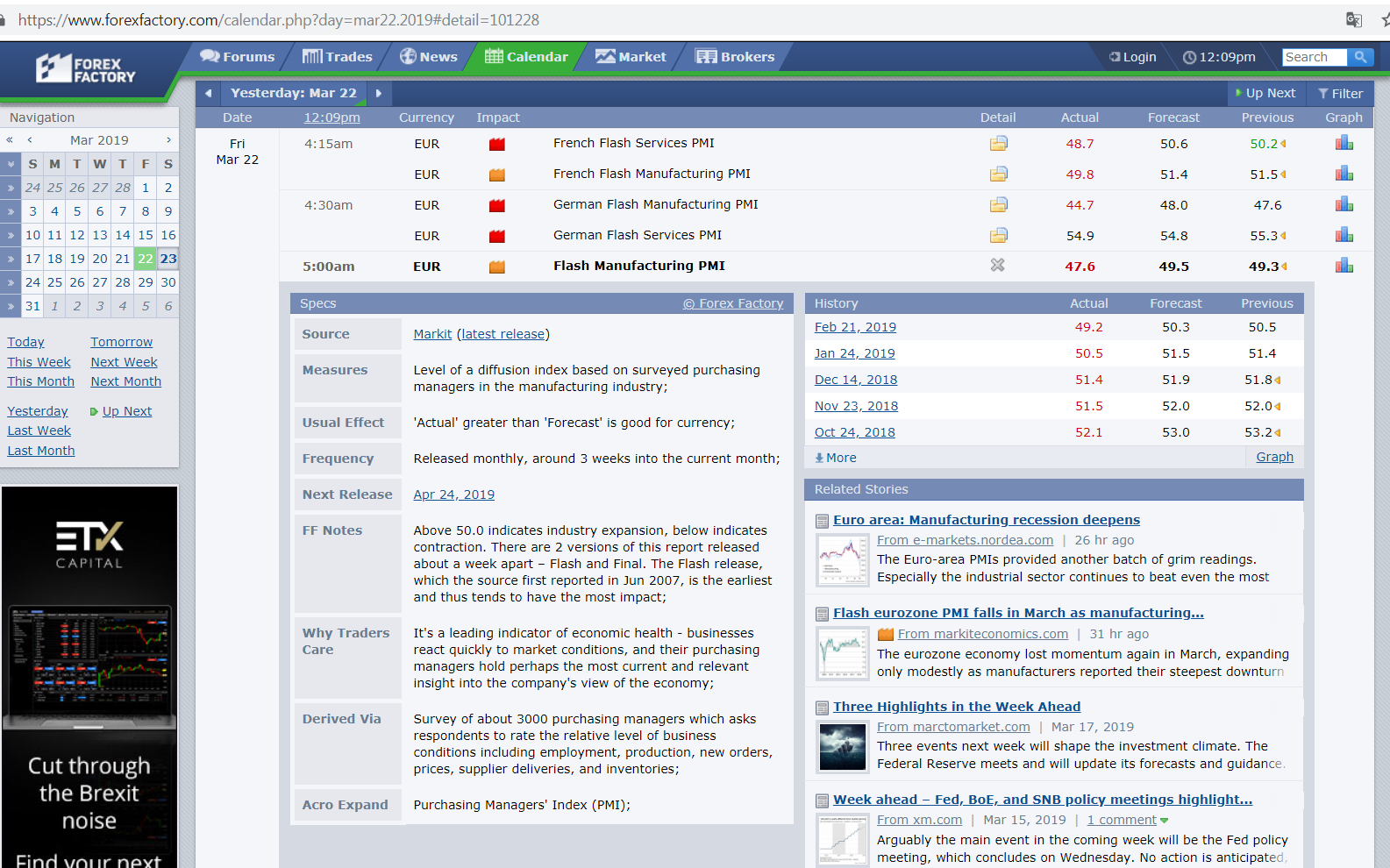Open detail folder for German Flash Manufacturing PMI
The width and height of the screenshot is (1390, 868).
pos(998,204)
